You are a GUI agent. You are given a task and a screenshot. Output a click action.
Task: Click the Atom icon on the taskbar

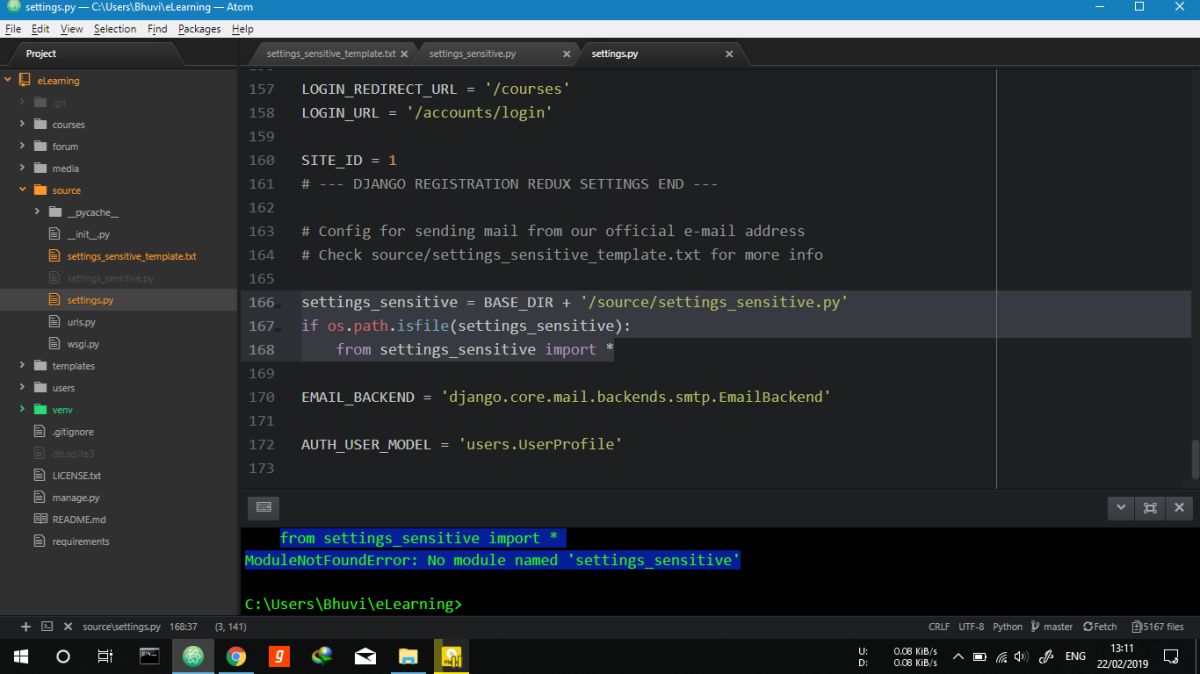point(193,657)
